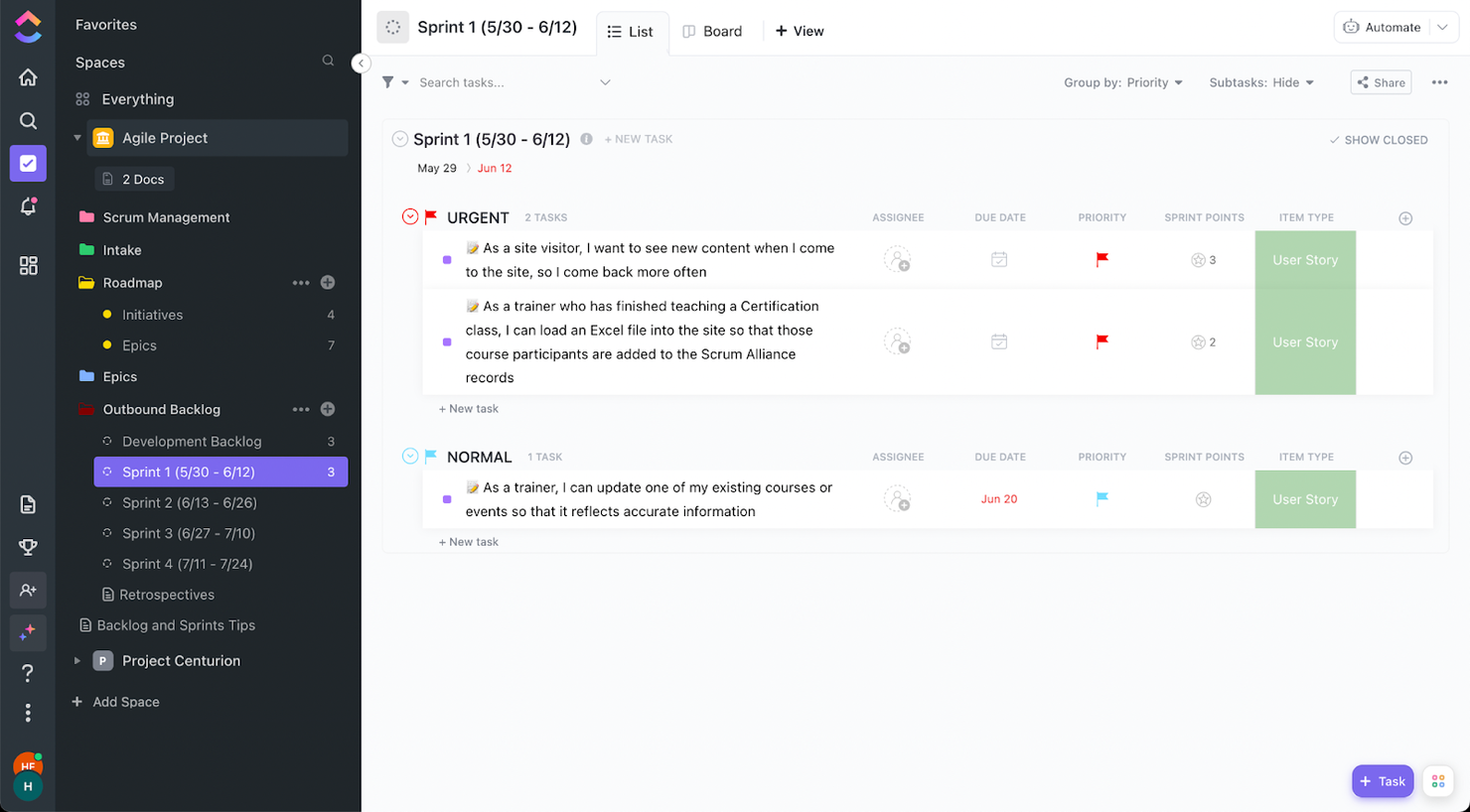Open the Group by: Priority dropdown
This screenshot has width=1470, height=812.
point(1123,82)
